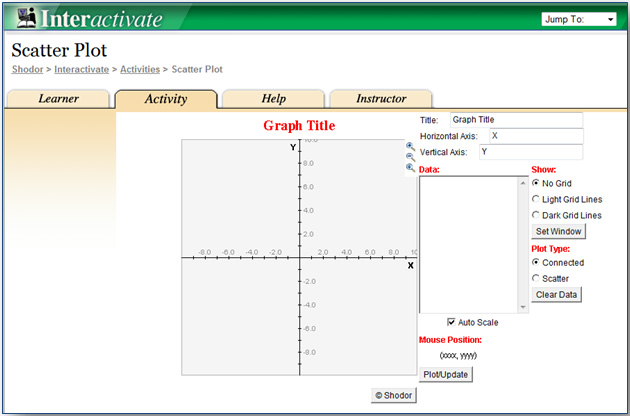Open the Help tab
Screen dimensions: 630x416
[x=274, y=99]
